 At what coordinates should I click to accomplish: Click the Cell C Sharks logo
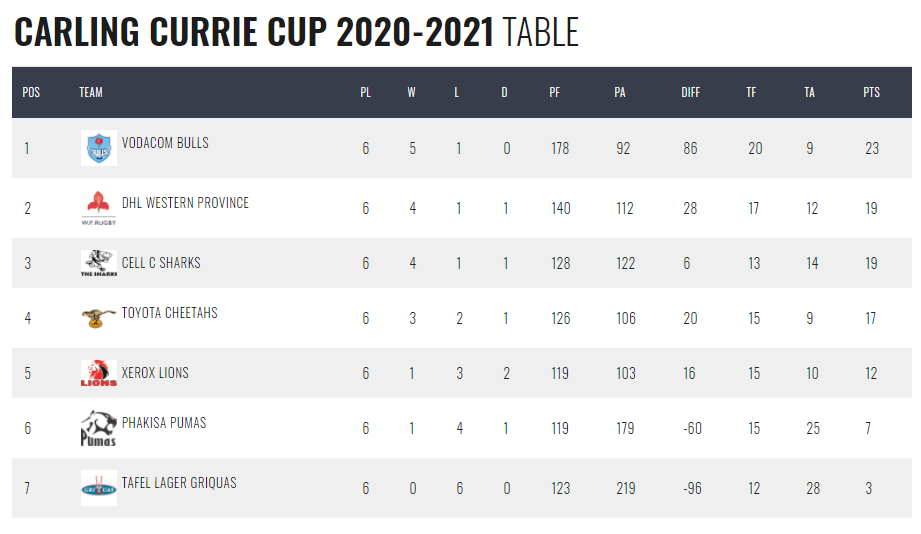pos(98,263)
